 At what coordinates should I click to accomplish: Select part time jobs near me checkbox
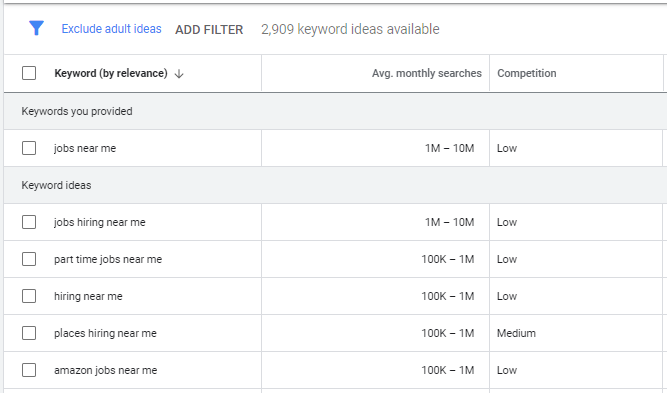(x=29, y=259)
